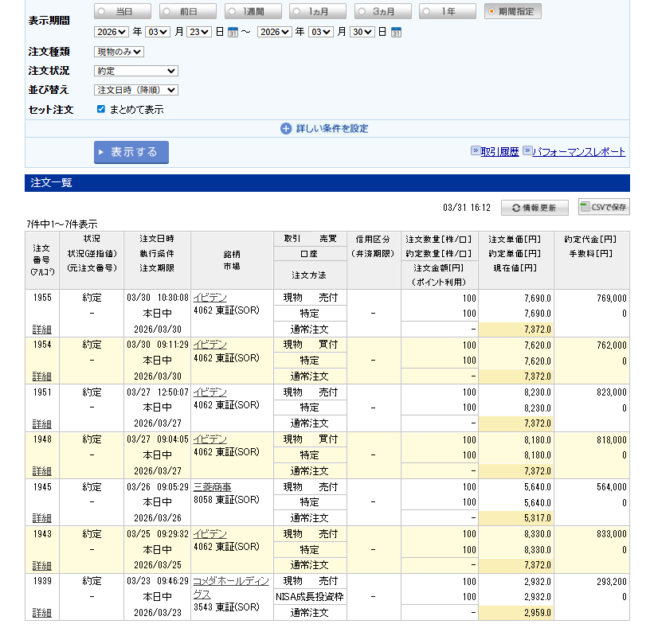Open the 三菱商事 stock link
The image size is (650, 628).
212,487
